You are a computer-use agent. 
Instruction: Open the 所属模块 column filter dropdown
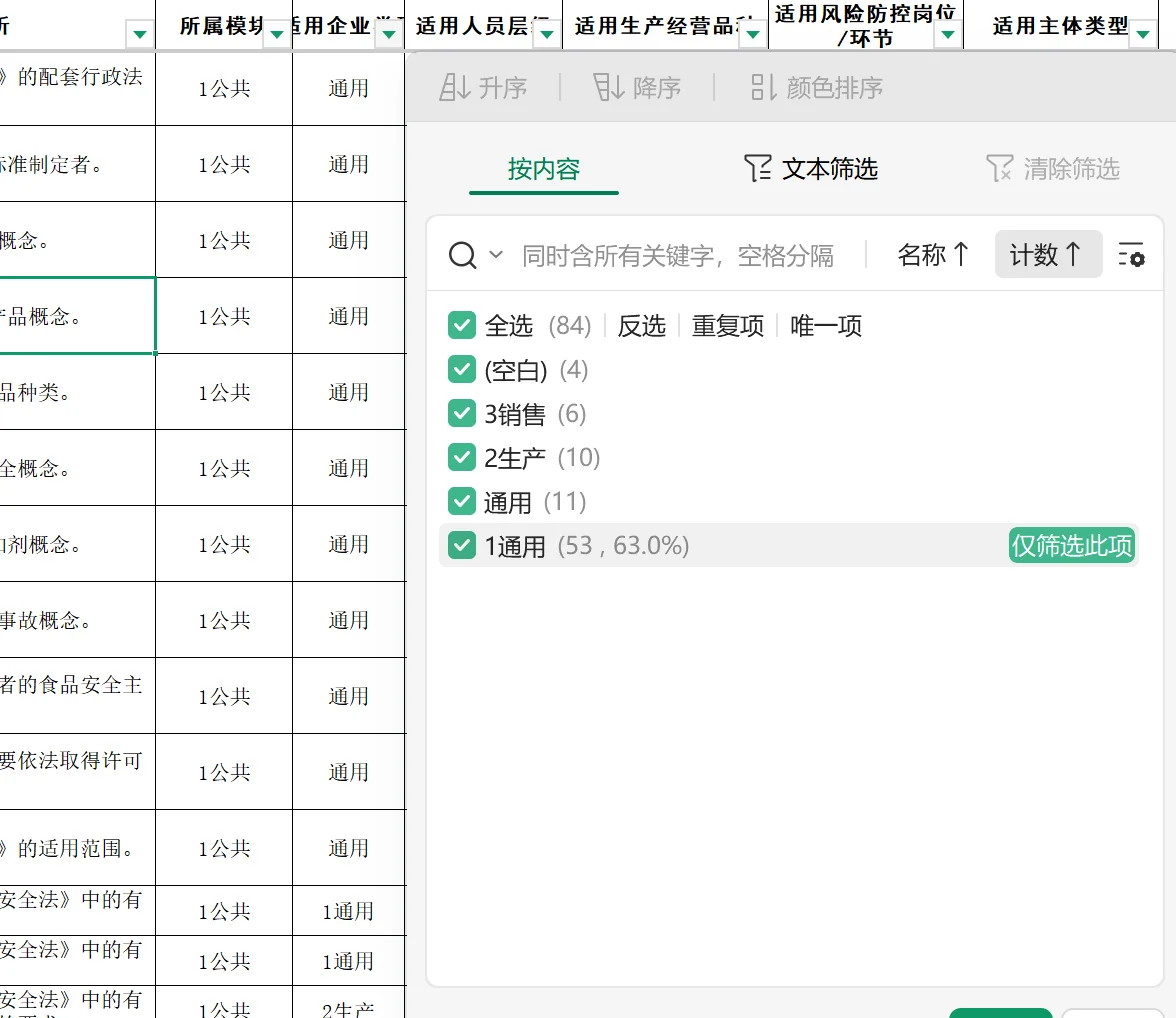[x=277, y=34]
